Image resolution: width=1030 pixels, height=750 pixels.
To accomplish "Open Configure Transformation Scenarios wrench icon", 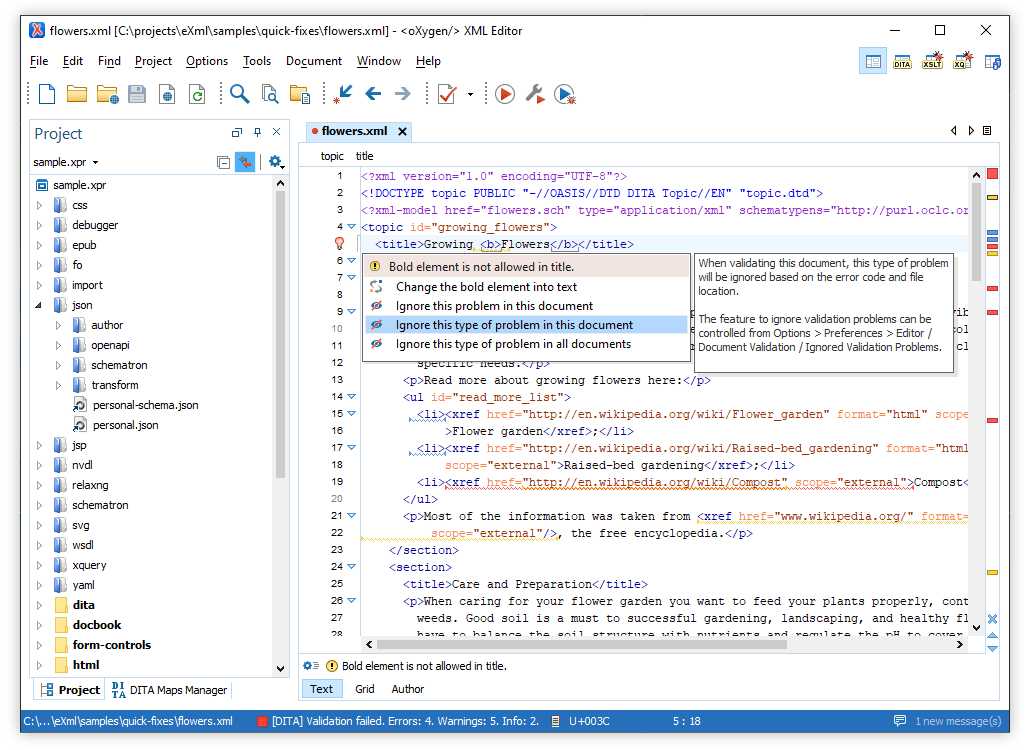I will [x=535, y=94].
